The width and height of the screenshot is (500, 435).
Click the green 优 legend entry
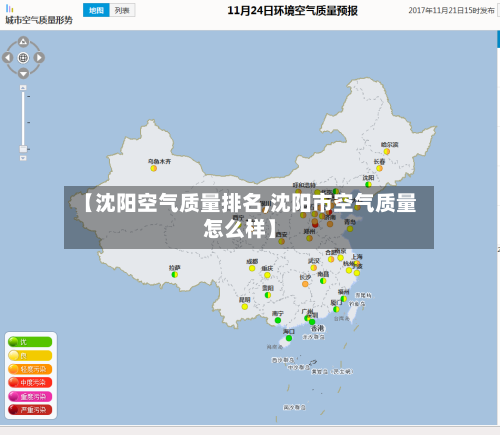(30, 342)
